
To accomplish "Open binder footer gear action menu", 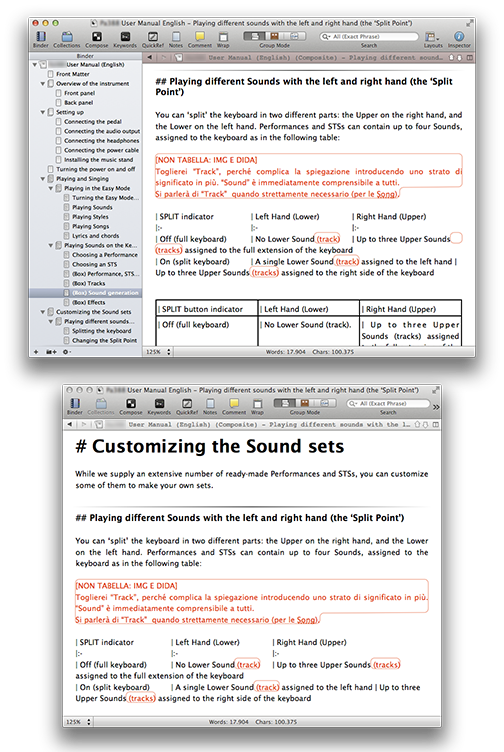I will pyautogui.click(x=67, y=352).
